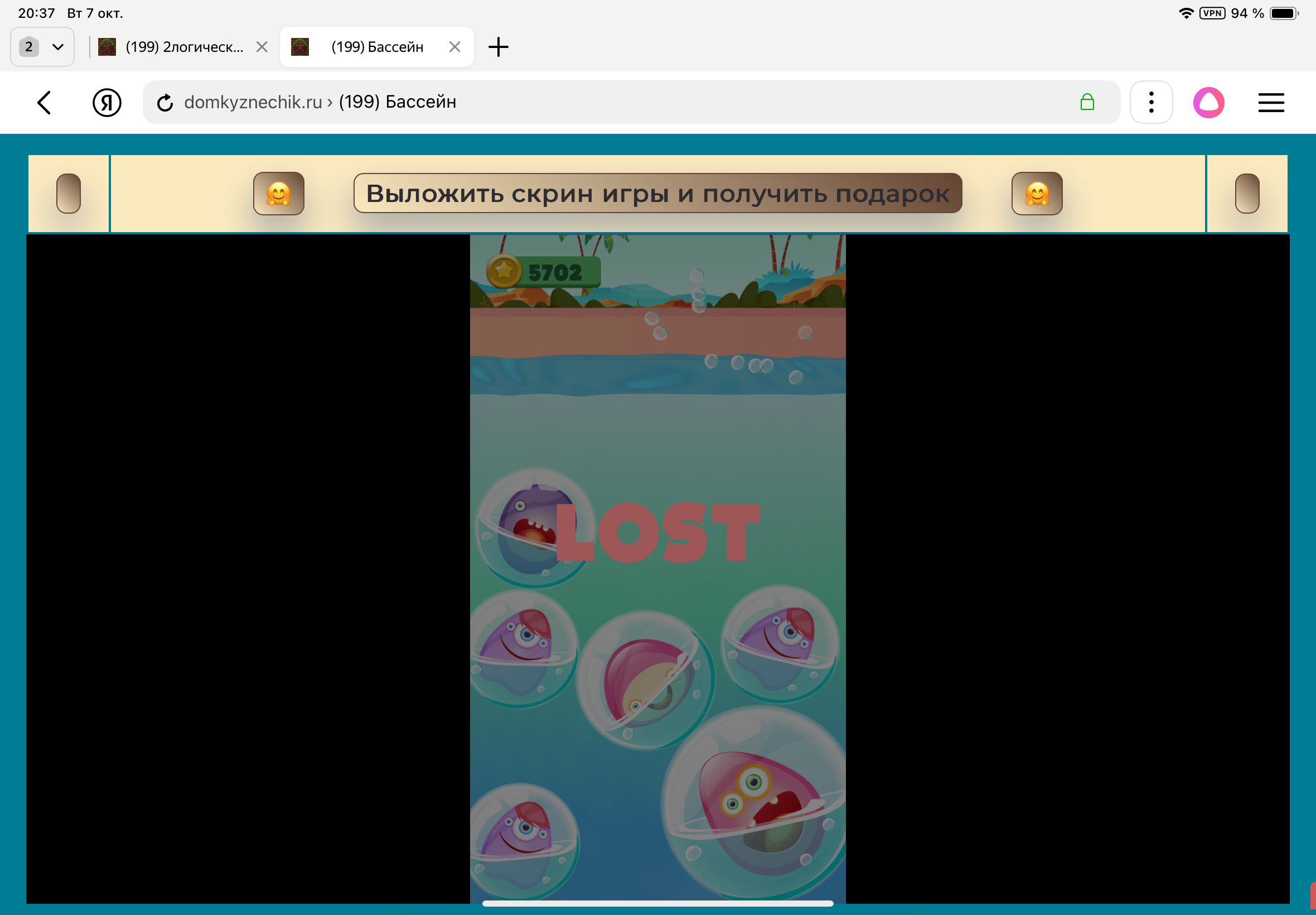Focus the domkyznechik.ru address field
This screenshot has height=915, width=1316.
tap(573, 102)
